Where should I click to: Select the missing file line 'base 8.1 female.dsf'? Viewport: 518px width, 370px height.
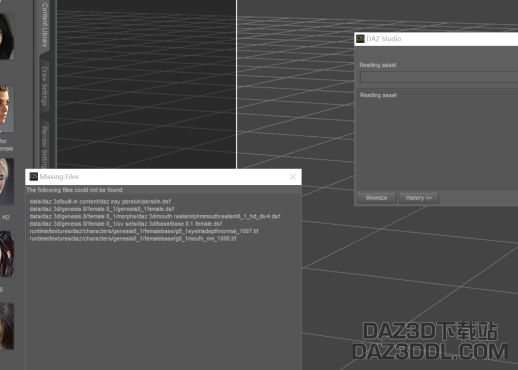coord(126,224)
